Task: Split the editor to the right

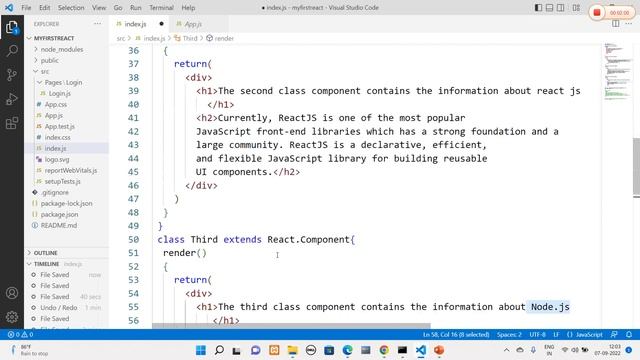Action: click(x=616, y=24)
